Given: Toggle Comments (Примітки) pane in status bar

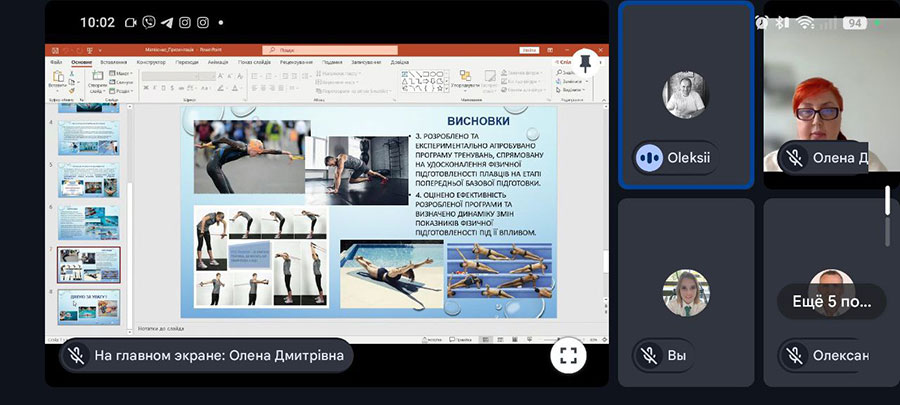Looking at the screenshot, I should pyautogui.click(x=460, y=340).
